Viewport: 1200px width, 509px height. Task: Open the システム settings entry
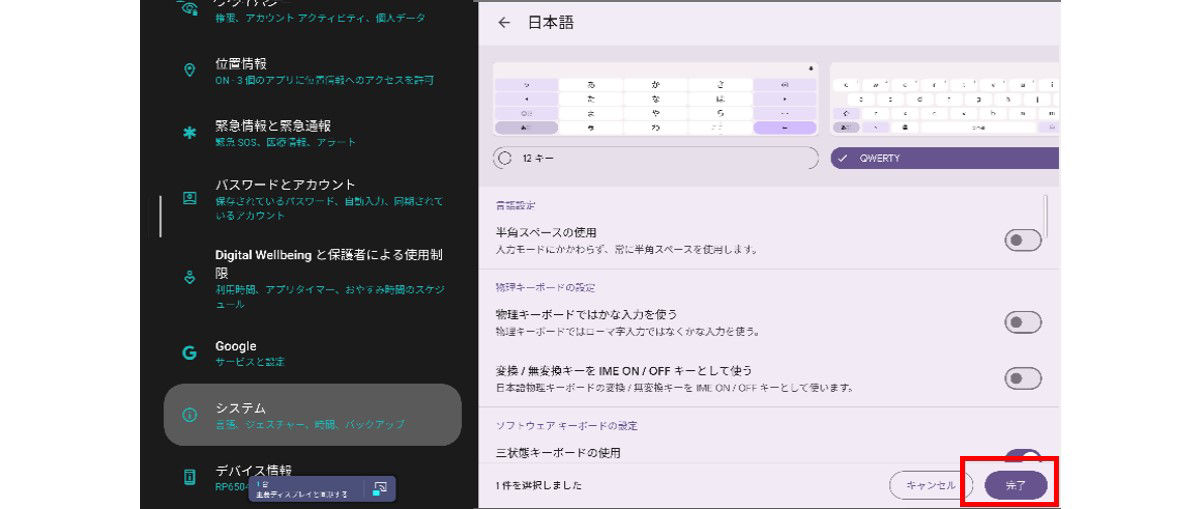pyautogui.click(x=312, y=415)
